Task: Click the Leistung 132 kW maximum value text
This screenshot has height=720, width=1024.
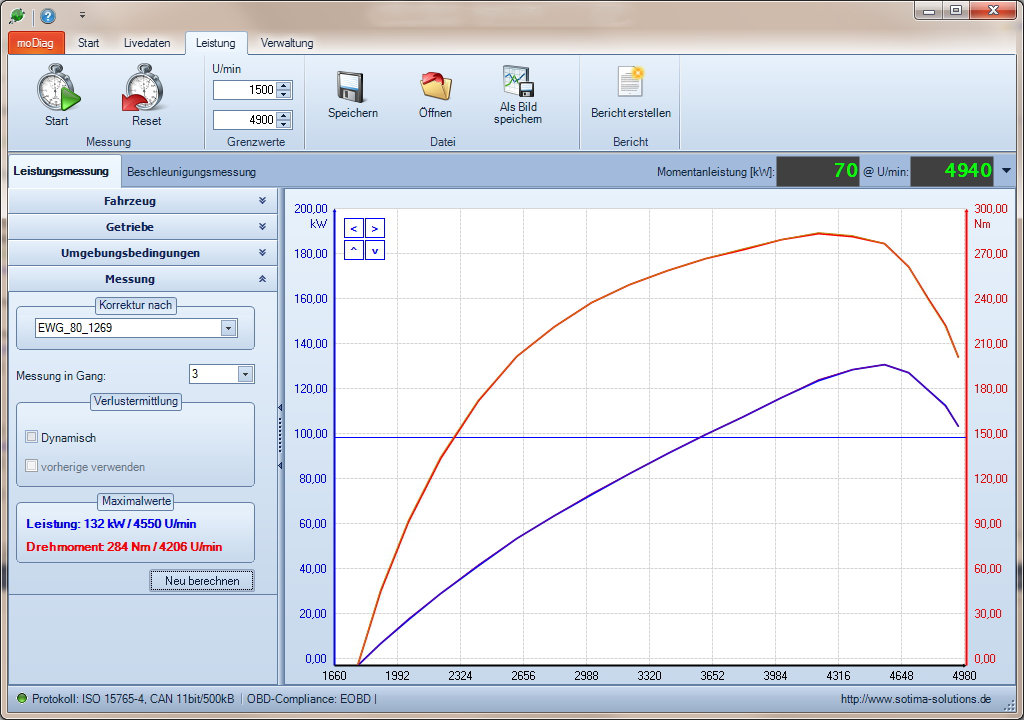Action: 111,524
